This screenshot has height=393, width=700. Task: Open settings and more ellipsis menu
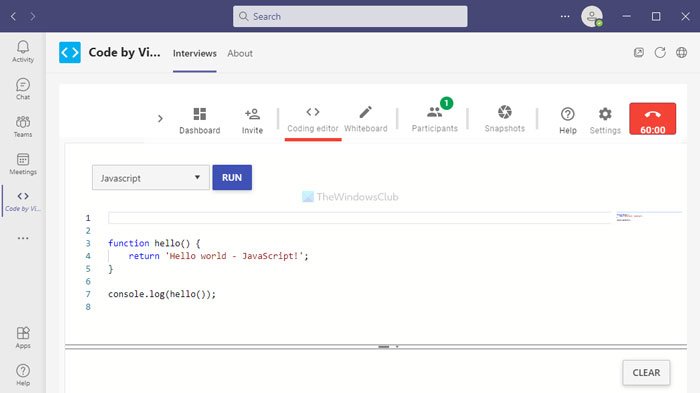tap(565, 17)
